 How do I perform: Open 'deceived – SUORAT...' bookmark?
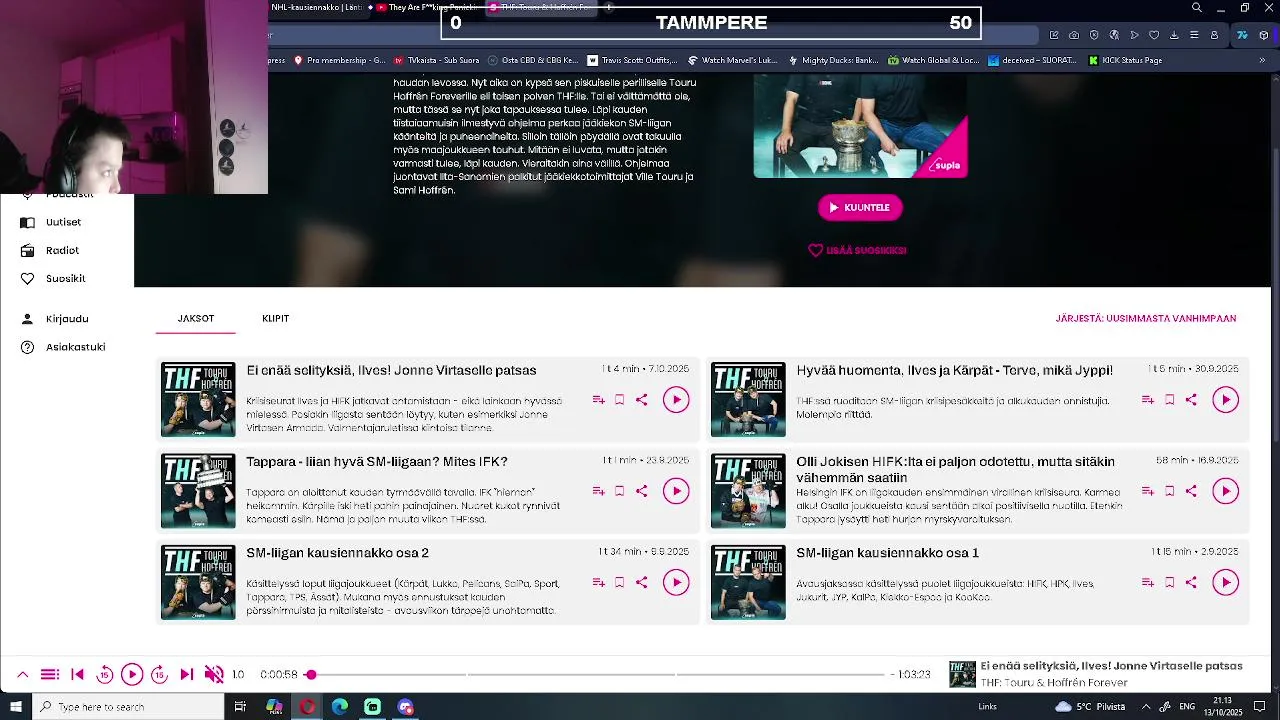point(1032,60)
